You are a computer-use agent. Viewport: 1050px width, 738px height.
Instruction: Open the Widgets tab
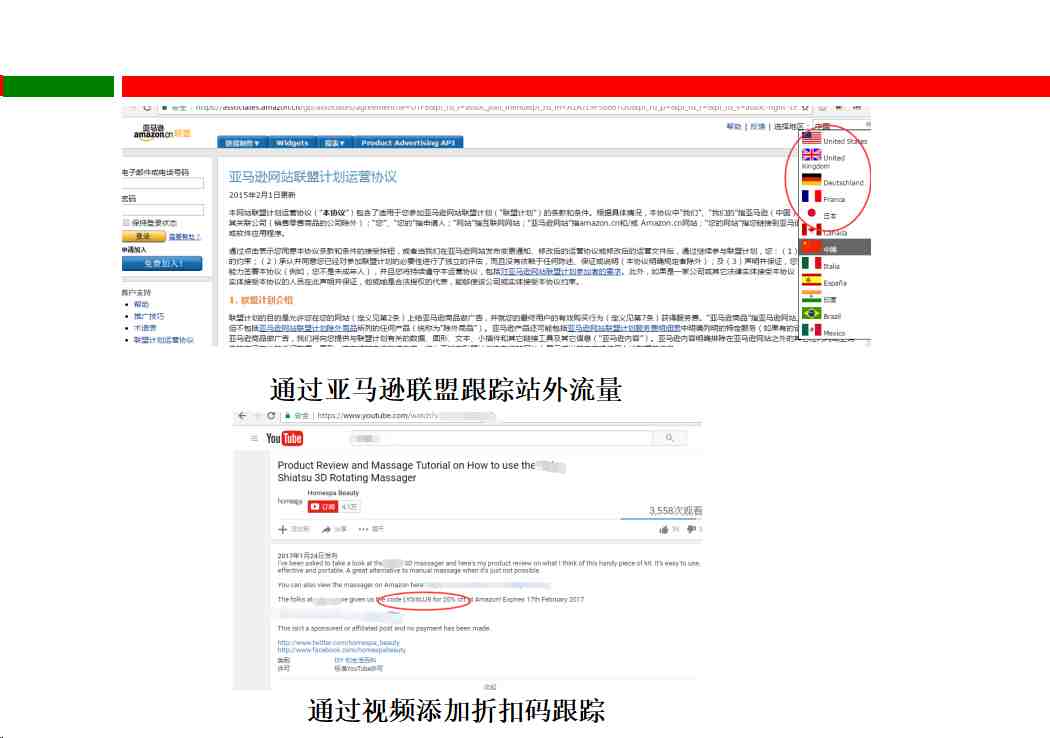[x=292, y=143]
